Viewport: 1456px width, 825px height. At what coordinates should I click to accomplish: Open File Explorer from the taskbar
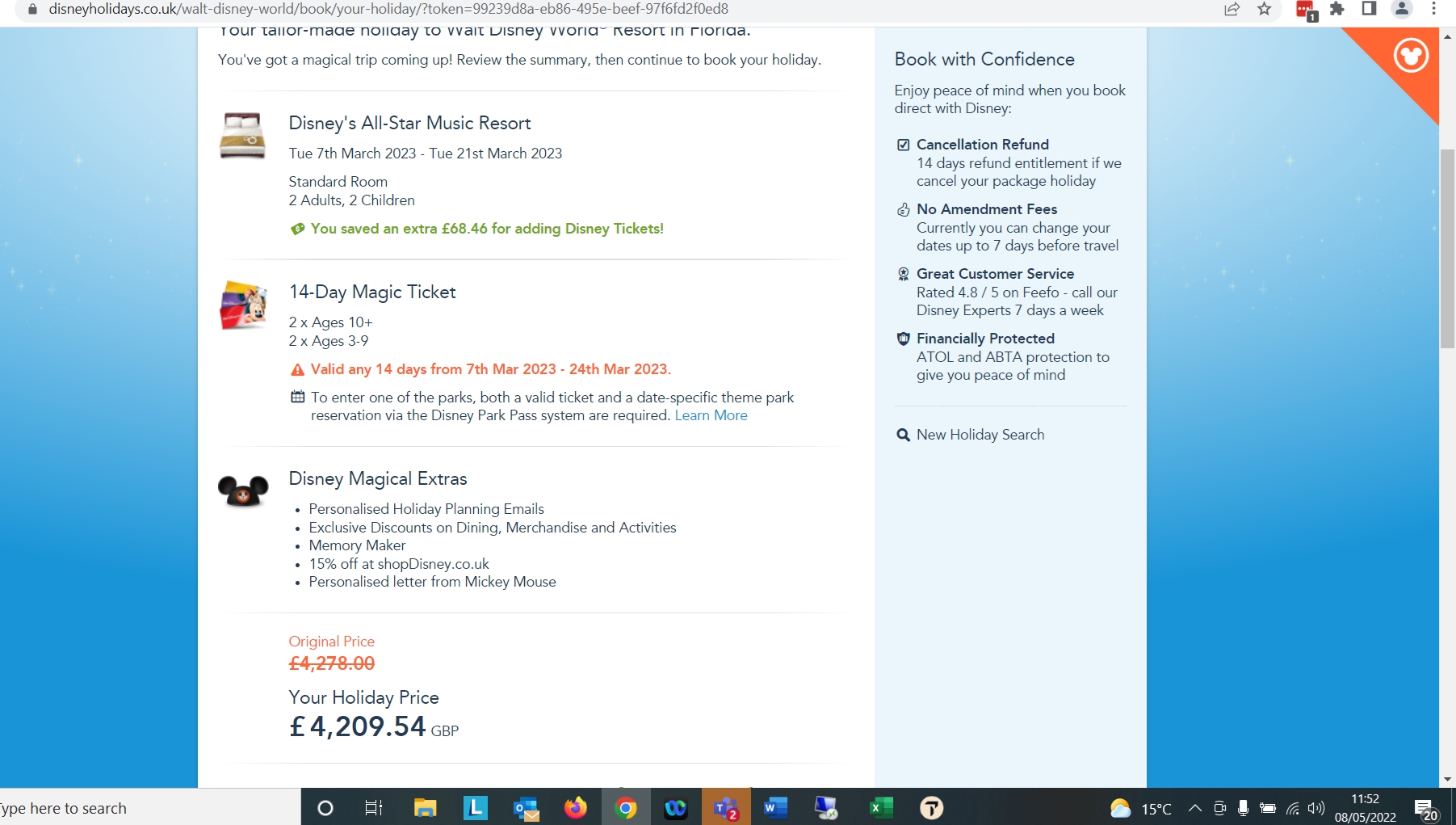point(425,808)
